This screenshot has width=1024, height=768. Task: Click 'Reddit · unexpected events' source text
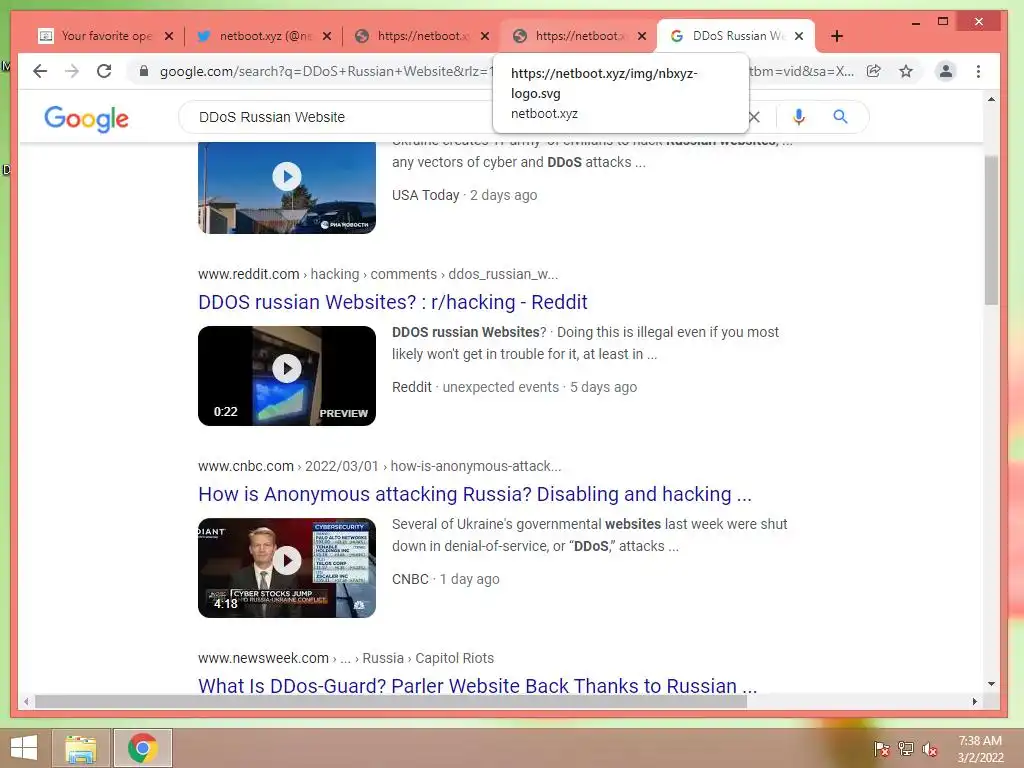475,387
